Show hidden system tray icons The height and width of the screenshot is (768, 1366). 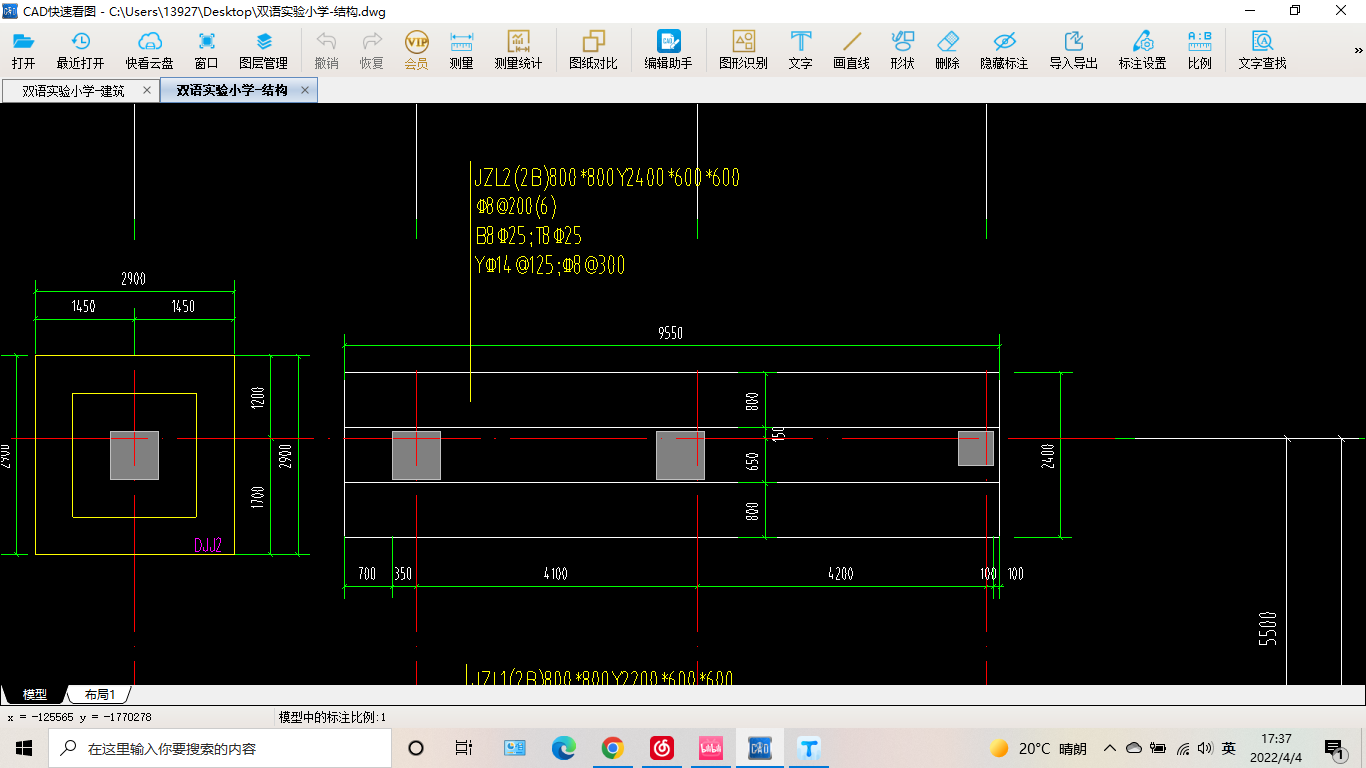pyautogui.click(x=1110, y=748)
